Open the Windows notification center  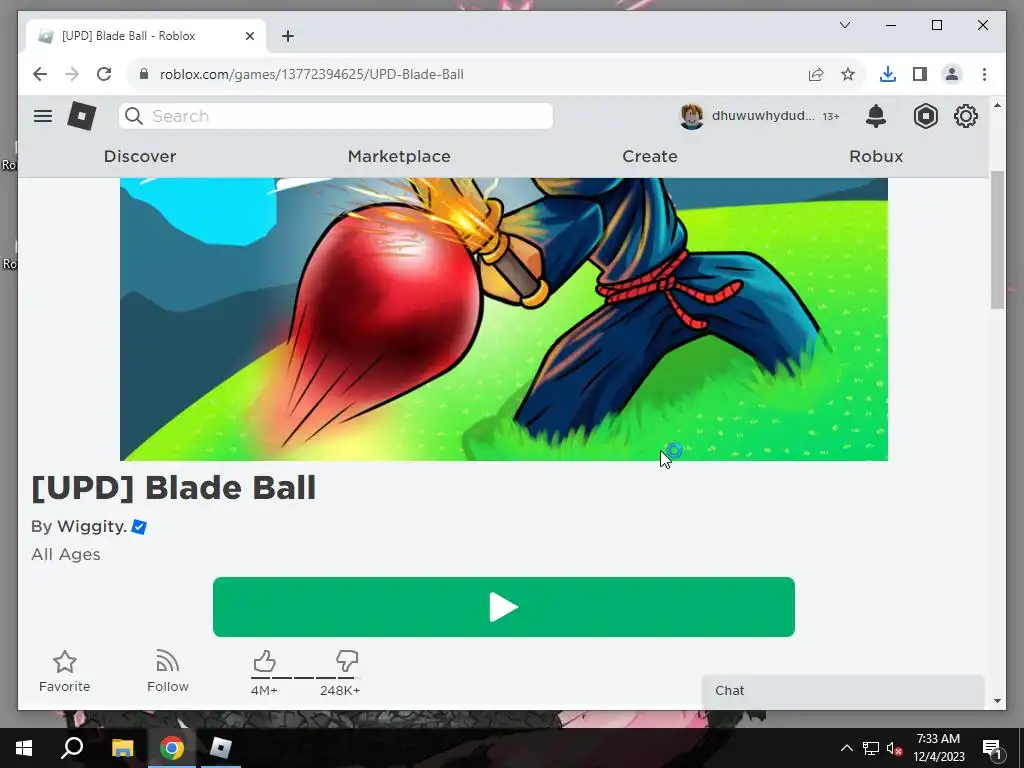coord(992,748)
